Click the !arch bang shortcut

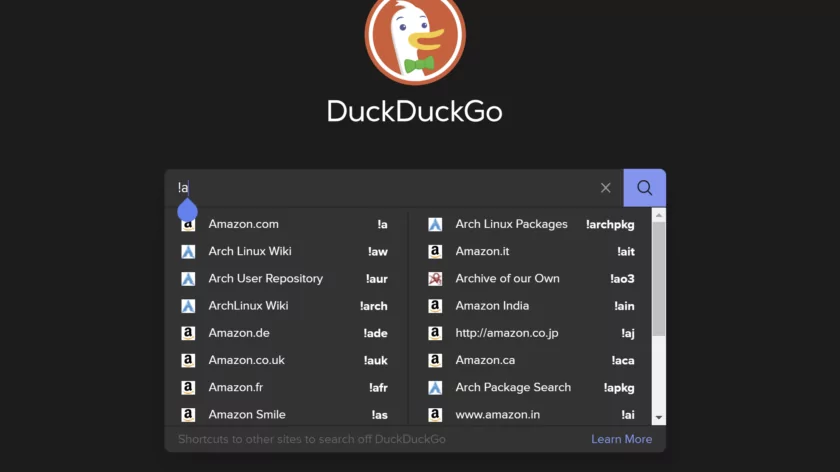tap(373, 306)
